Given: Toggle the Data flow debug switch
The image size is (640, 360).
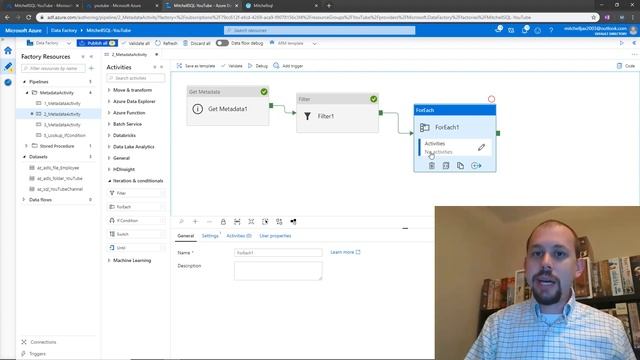Looking at the screenshot, I should 222,43.
